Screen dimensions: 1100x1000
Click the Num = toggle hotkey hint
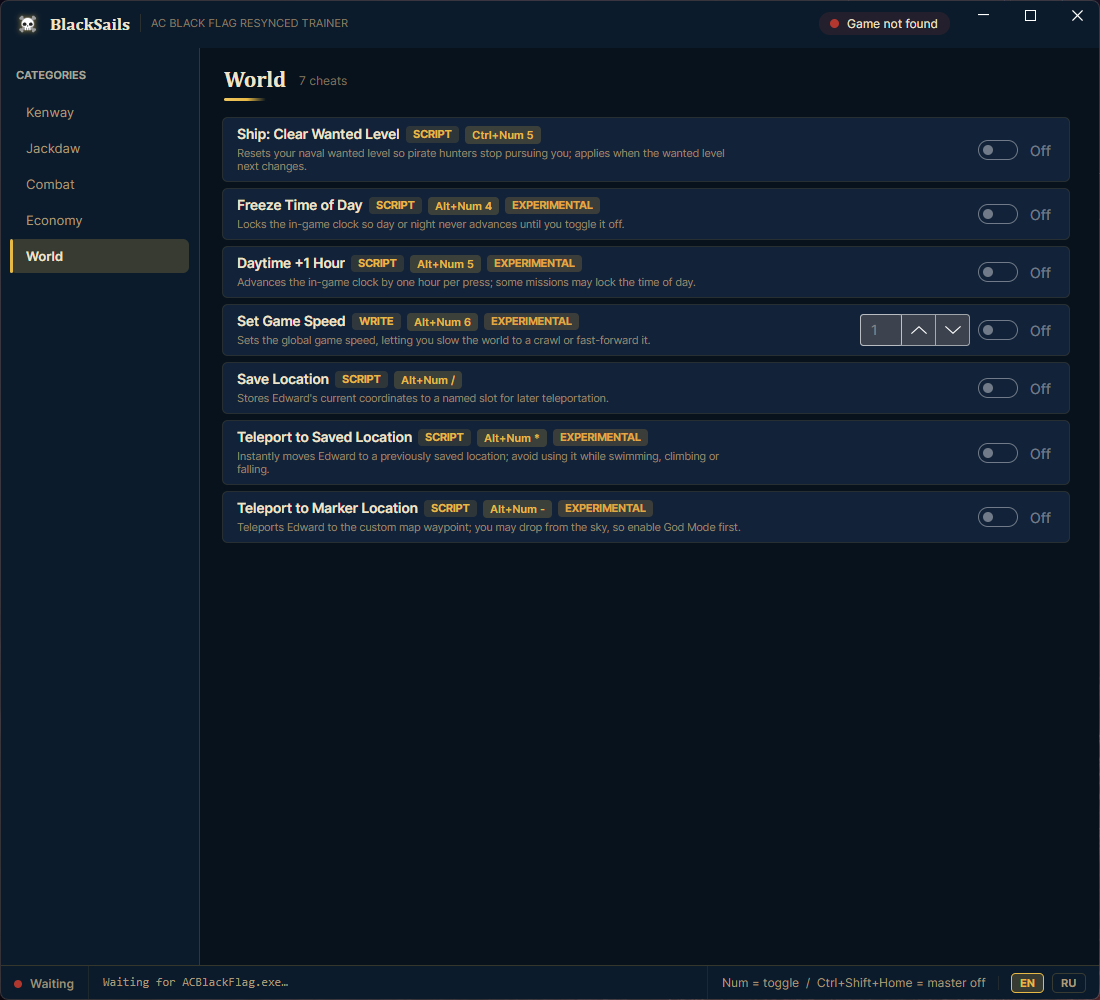click(x=760, y=983)
